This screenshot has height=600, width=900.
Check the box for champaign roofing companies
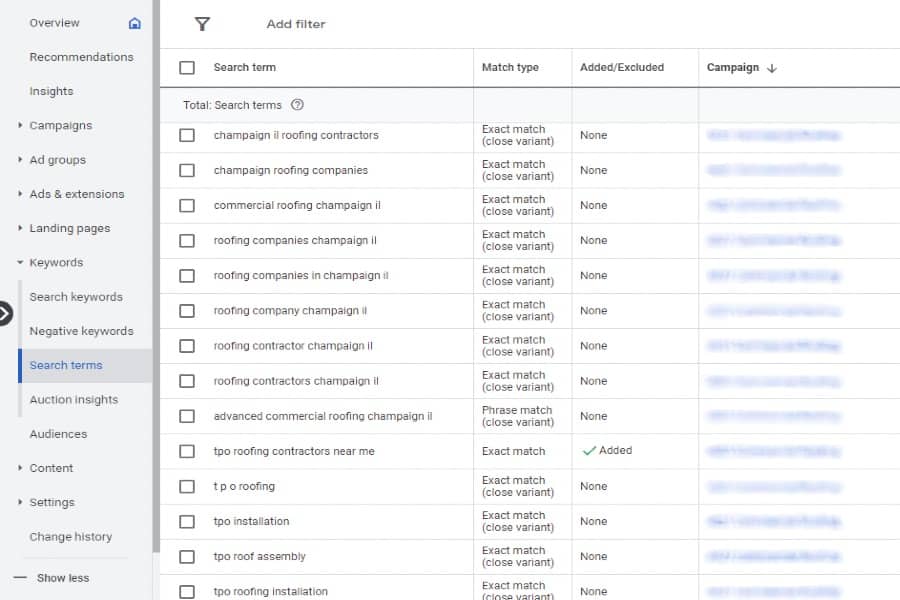coord(187,171)
